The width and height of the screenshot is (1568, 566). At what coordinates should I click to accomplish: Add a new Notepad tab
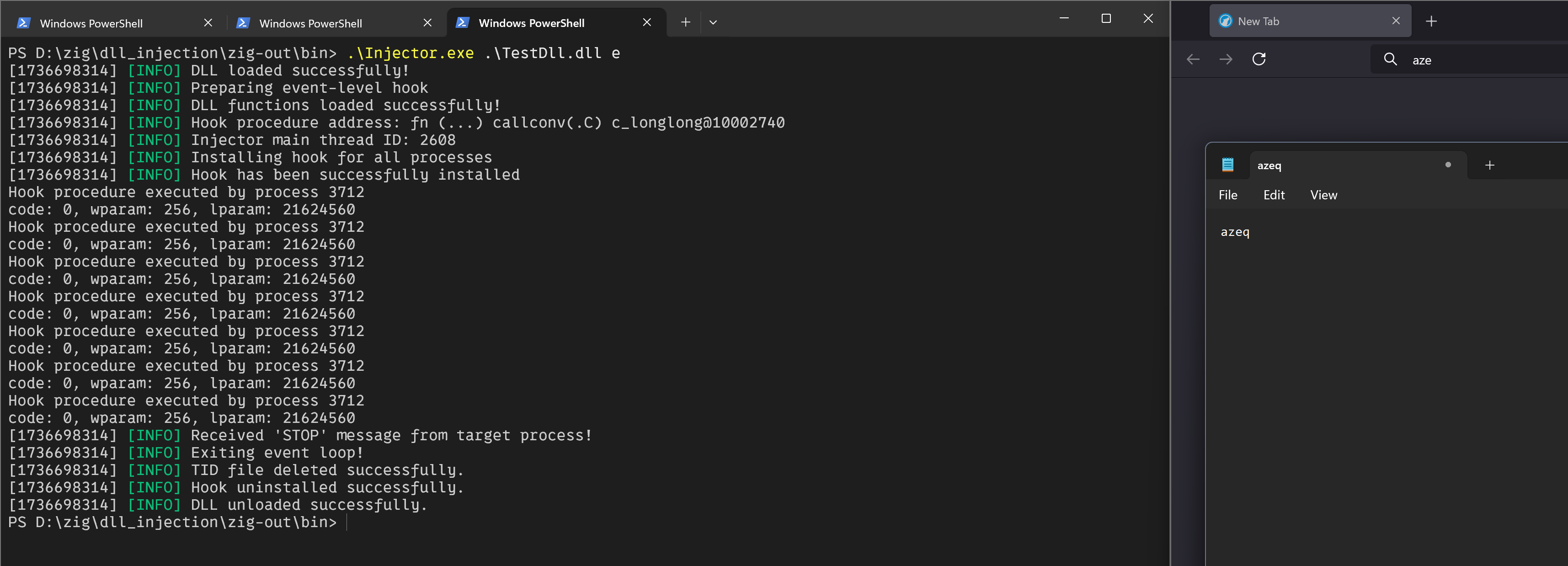(x=1489, y=165)
